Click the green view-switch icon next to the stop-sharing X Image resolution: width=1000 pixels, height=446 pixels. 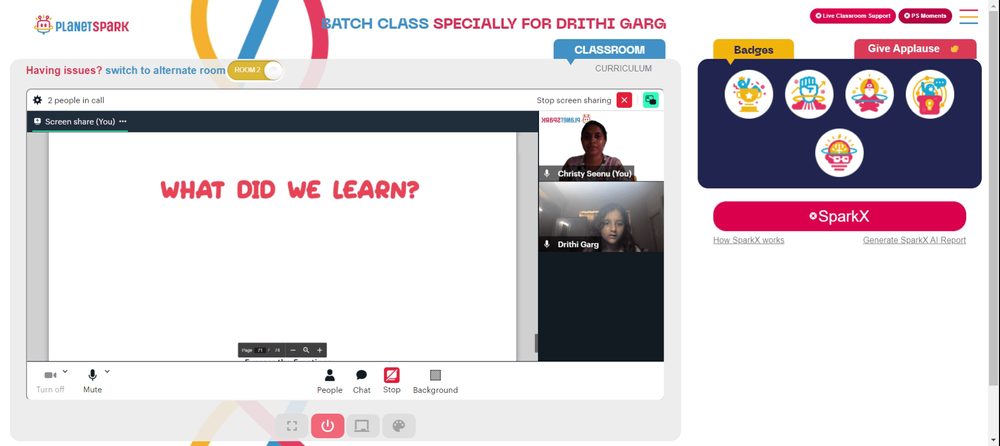point(651,100)
